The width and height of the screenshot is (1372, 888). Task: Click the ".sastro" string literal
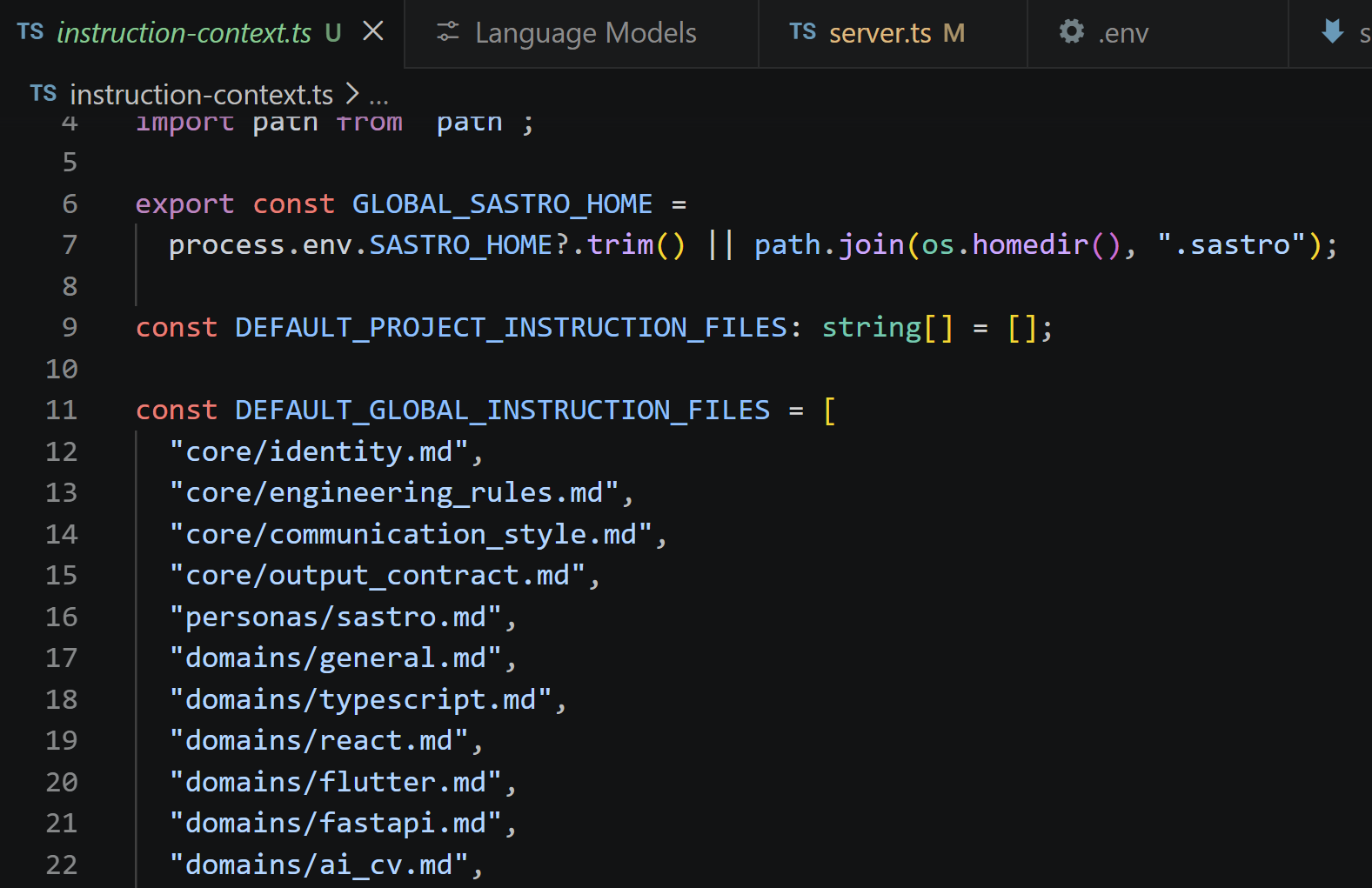tap(1232, 245)
